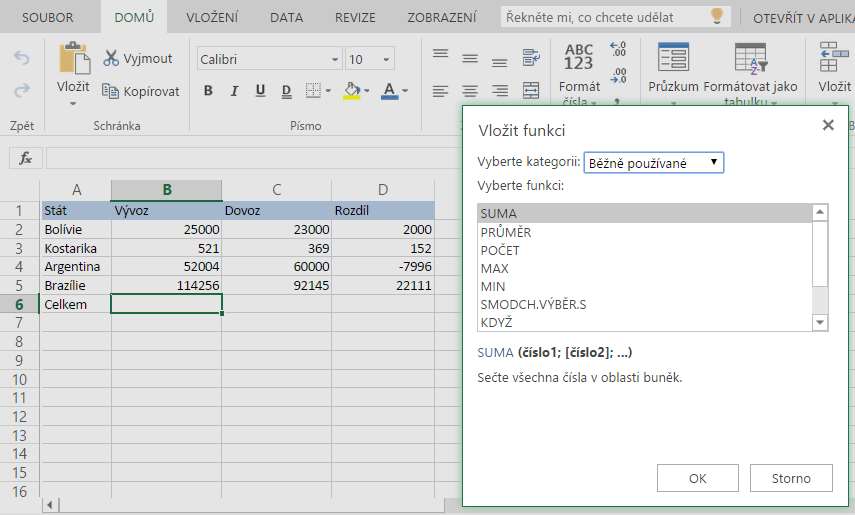Click the SUMA syntax help link
The width and height of the screenshot is (855, 515).
(x=495, y=352)
